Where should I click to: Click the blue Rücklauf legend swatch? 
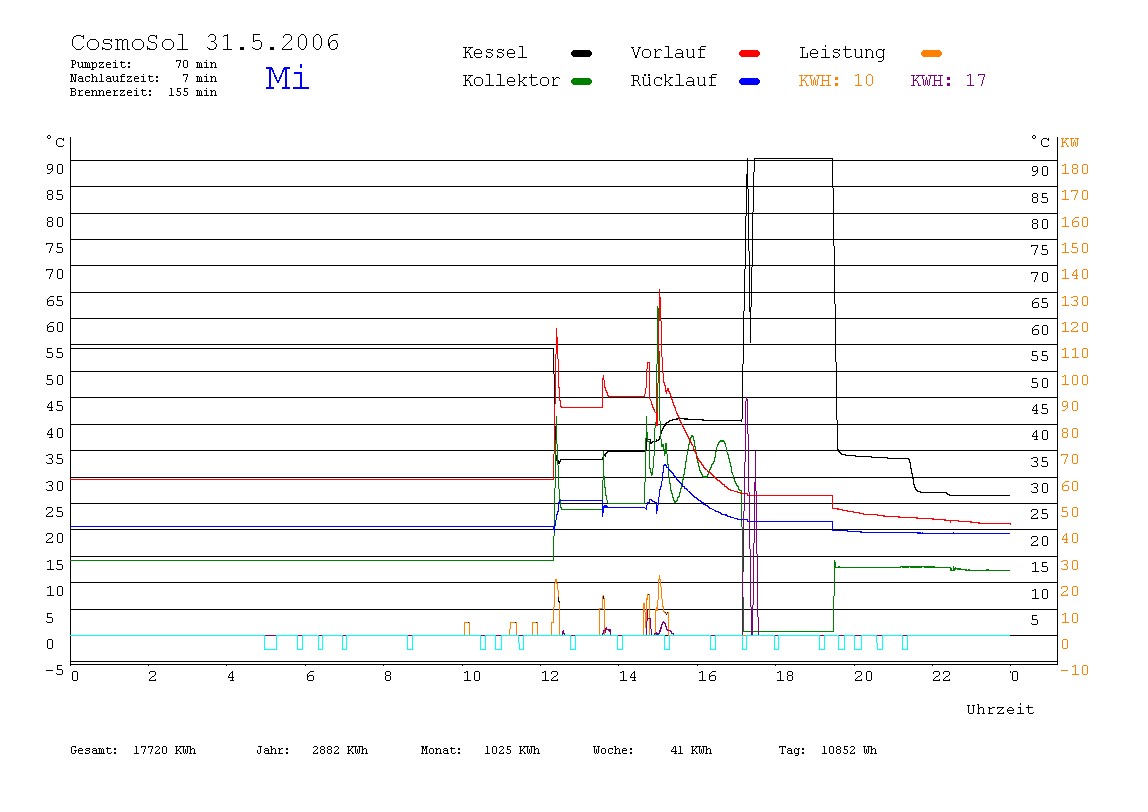[x=750, y=81]
